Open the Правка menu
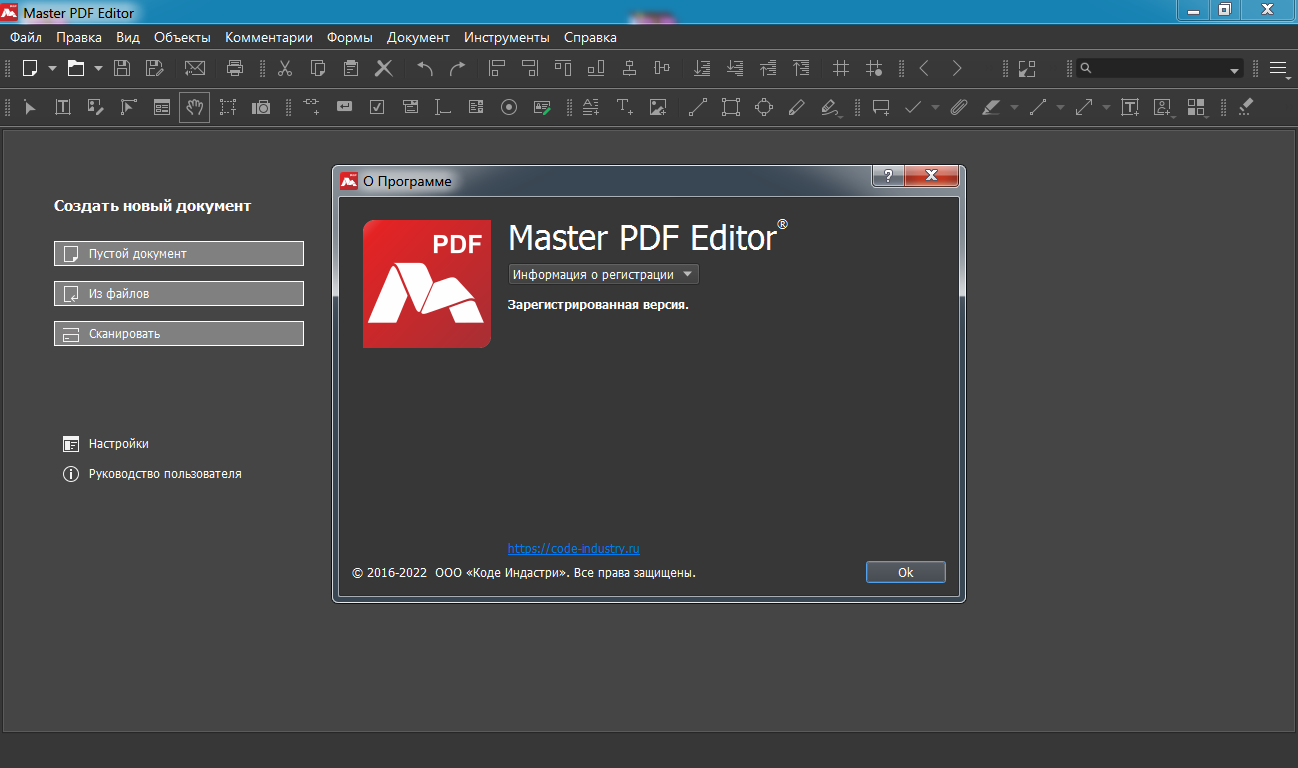 tap(79, 37)
